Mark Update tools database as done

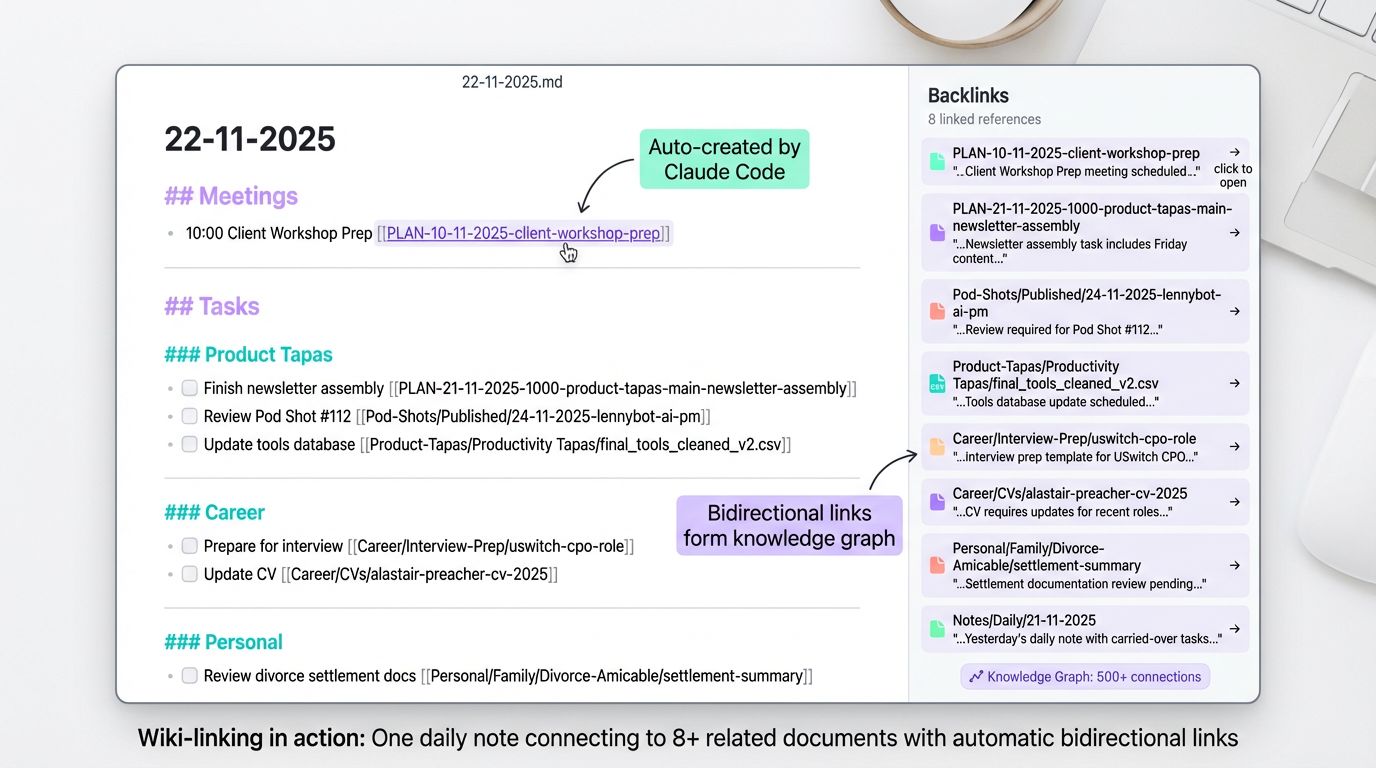click(x=189, y=444)
